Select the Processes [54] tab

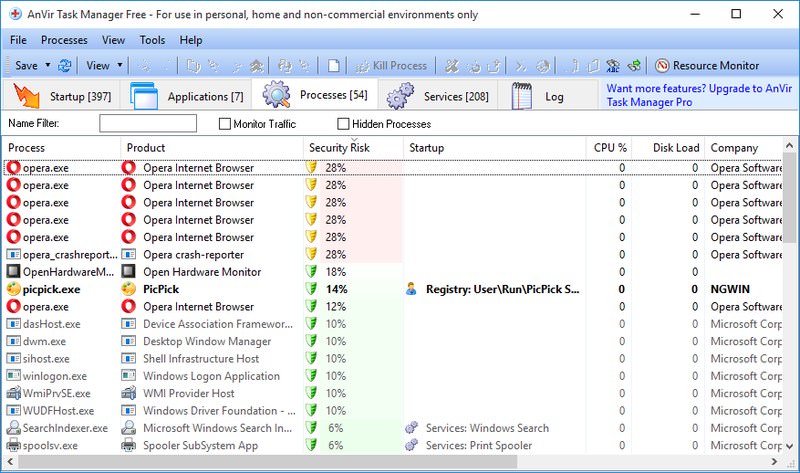tap(315, 95)
